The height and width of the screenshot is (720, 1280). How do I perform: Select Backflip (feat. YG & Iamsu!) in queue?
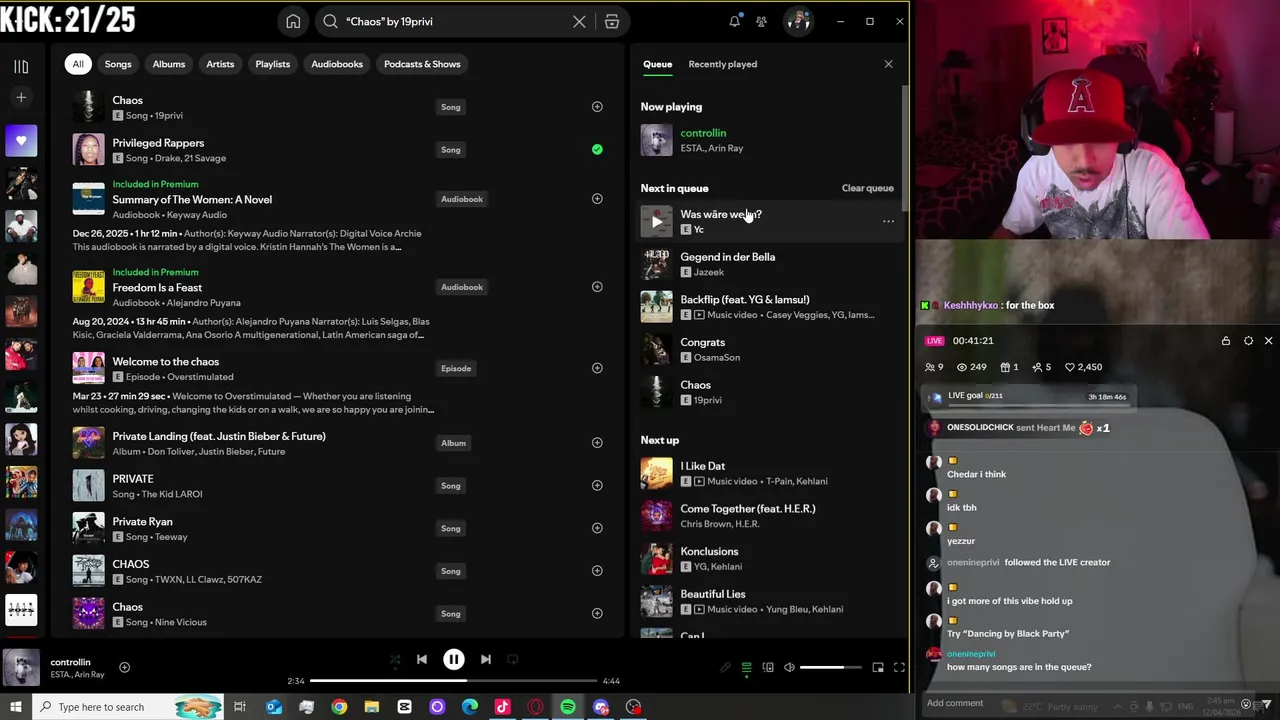click(767, 307)
